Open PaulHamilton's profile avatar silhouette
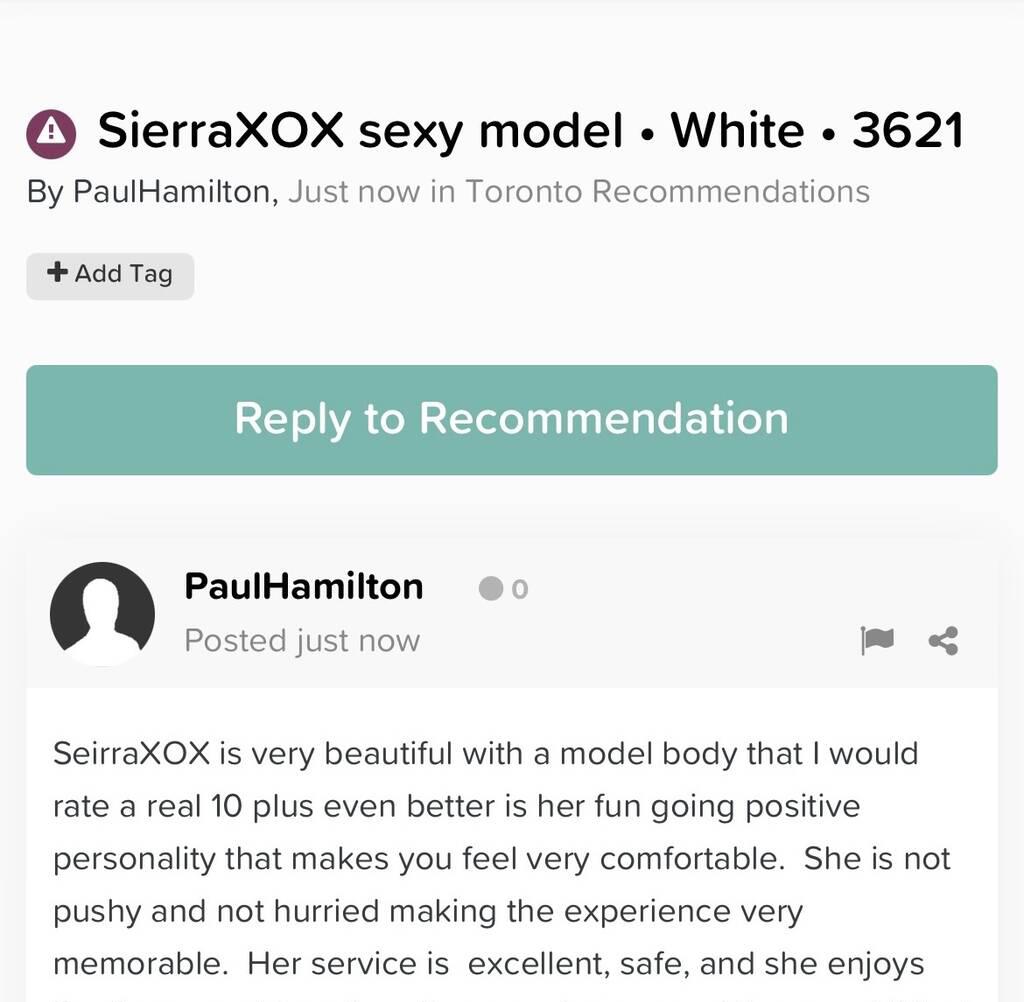 [x=102, y=614]
